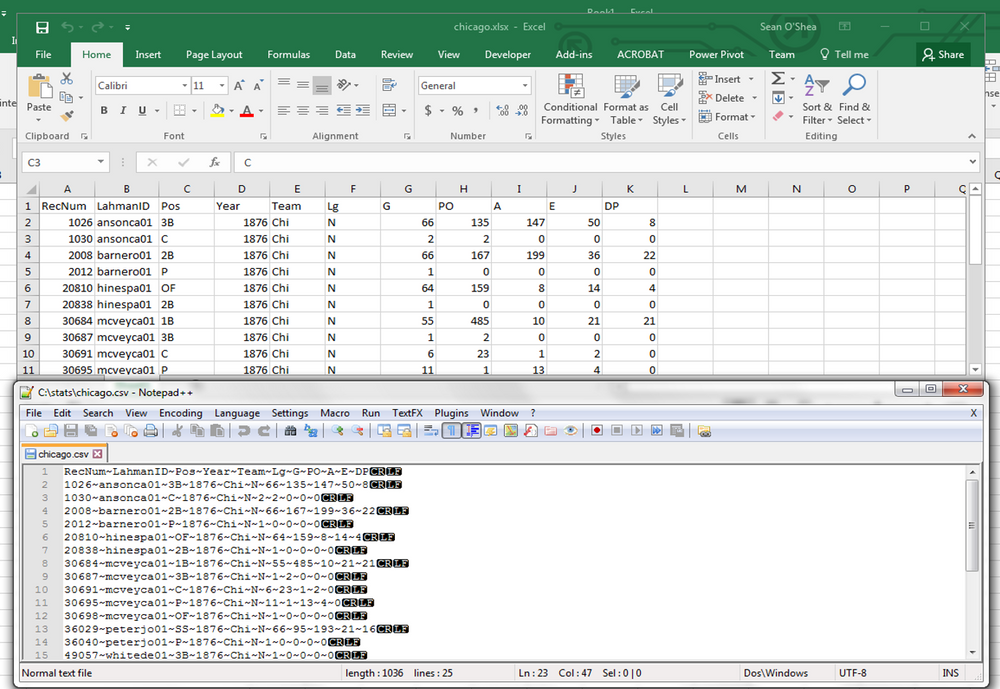The width and height of the screenshot is (1000, 689).
Task: Toggle word wrap in Notepad++
Action: [429, 430]
